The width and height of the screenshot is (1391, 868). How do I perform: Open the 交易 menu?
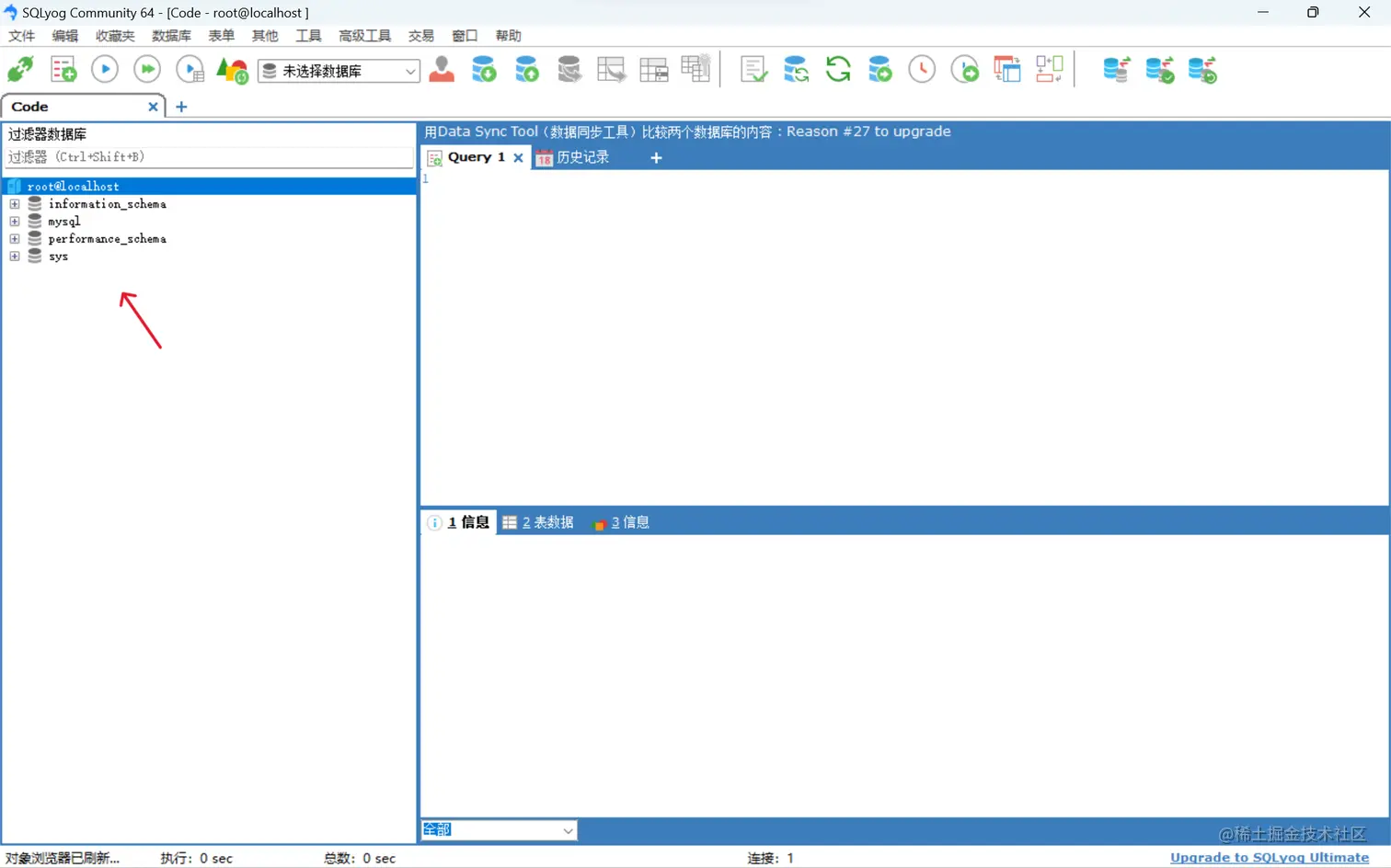[421, 36]
